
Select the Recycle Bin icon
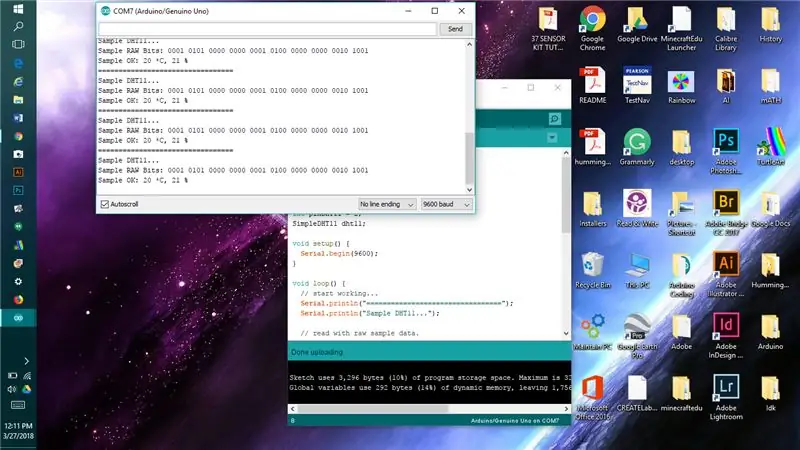click(x=592, y=270)
